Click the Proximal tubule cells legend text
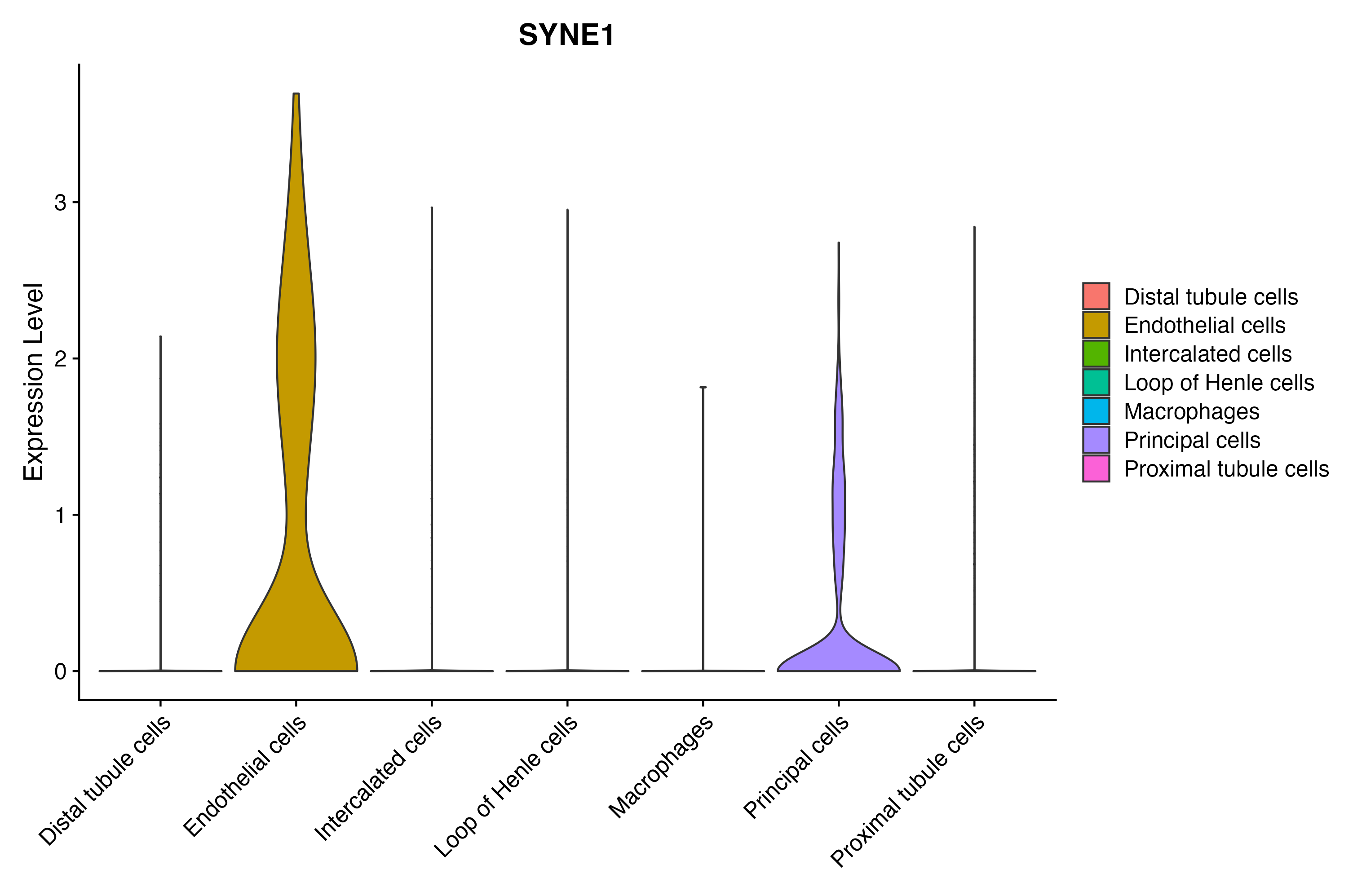Viewport: 1353px width, 896px height. tap(1226, 469)
